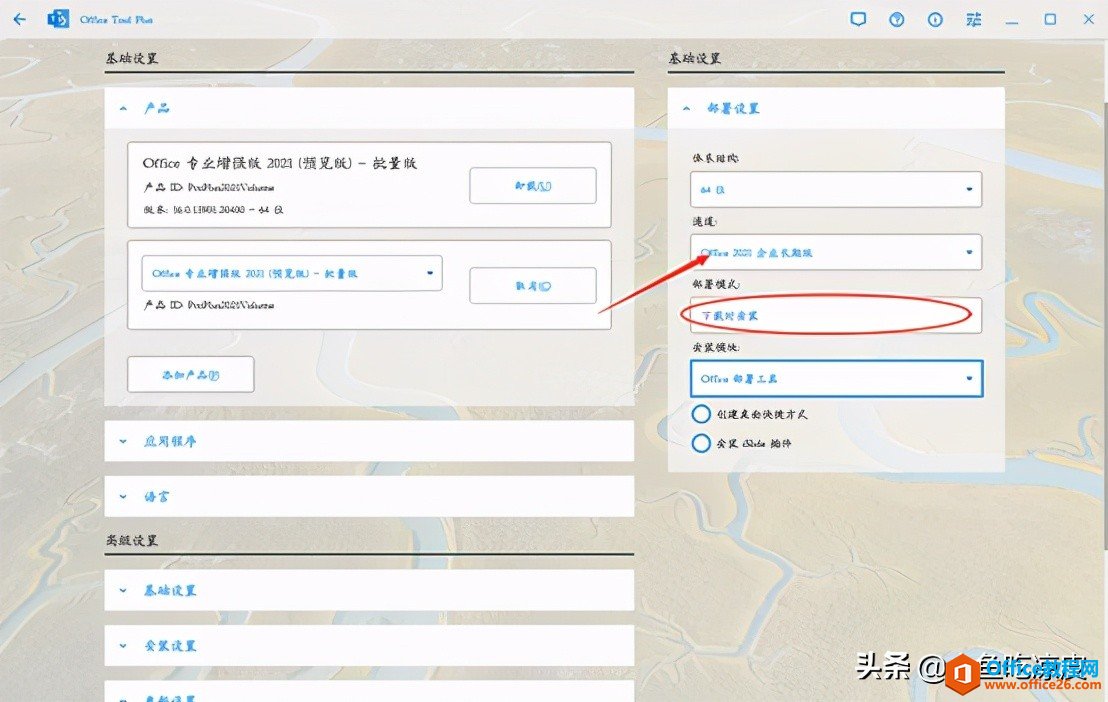Click the info circle icon in the title bar

(934, 18)
